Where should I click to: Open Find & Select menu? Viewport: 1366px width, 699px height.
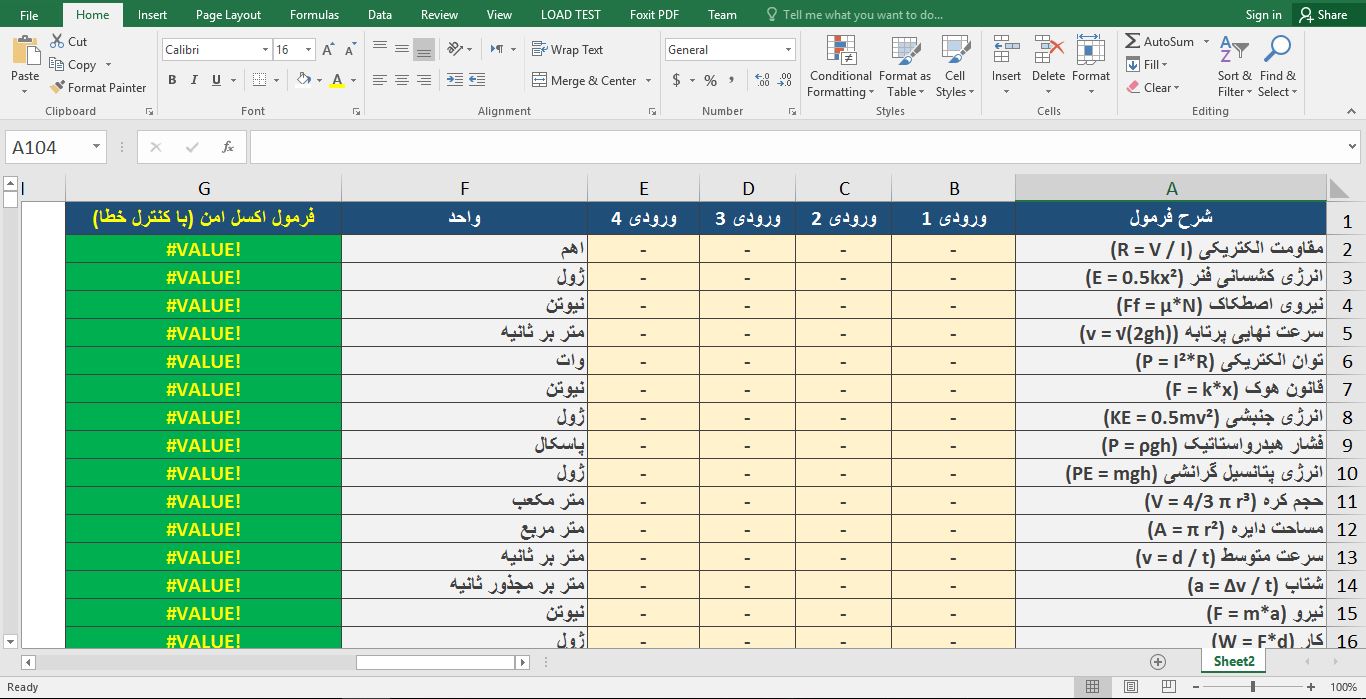click(x=1277, y=66)
